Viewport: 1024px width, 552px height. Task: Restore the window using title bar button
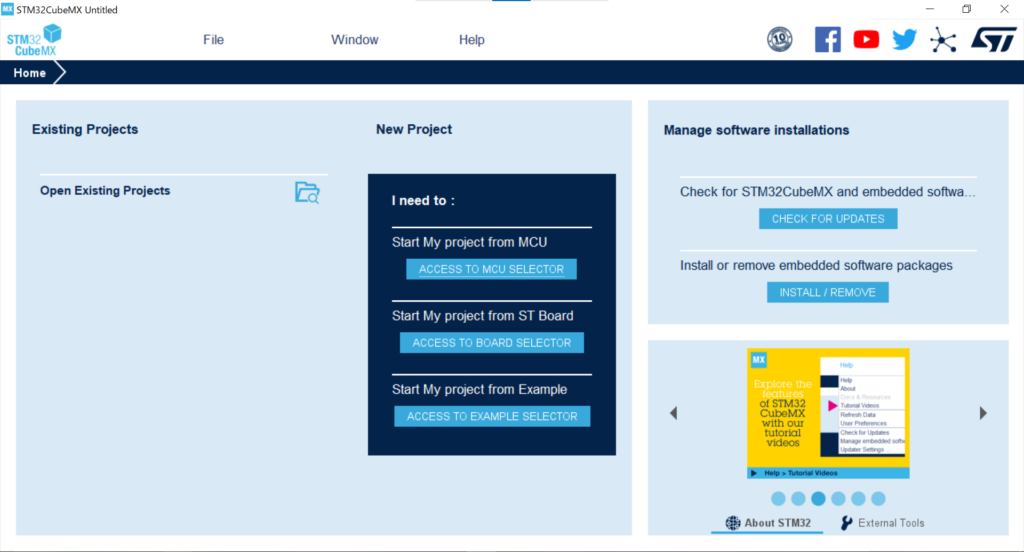coord(967,9)
